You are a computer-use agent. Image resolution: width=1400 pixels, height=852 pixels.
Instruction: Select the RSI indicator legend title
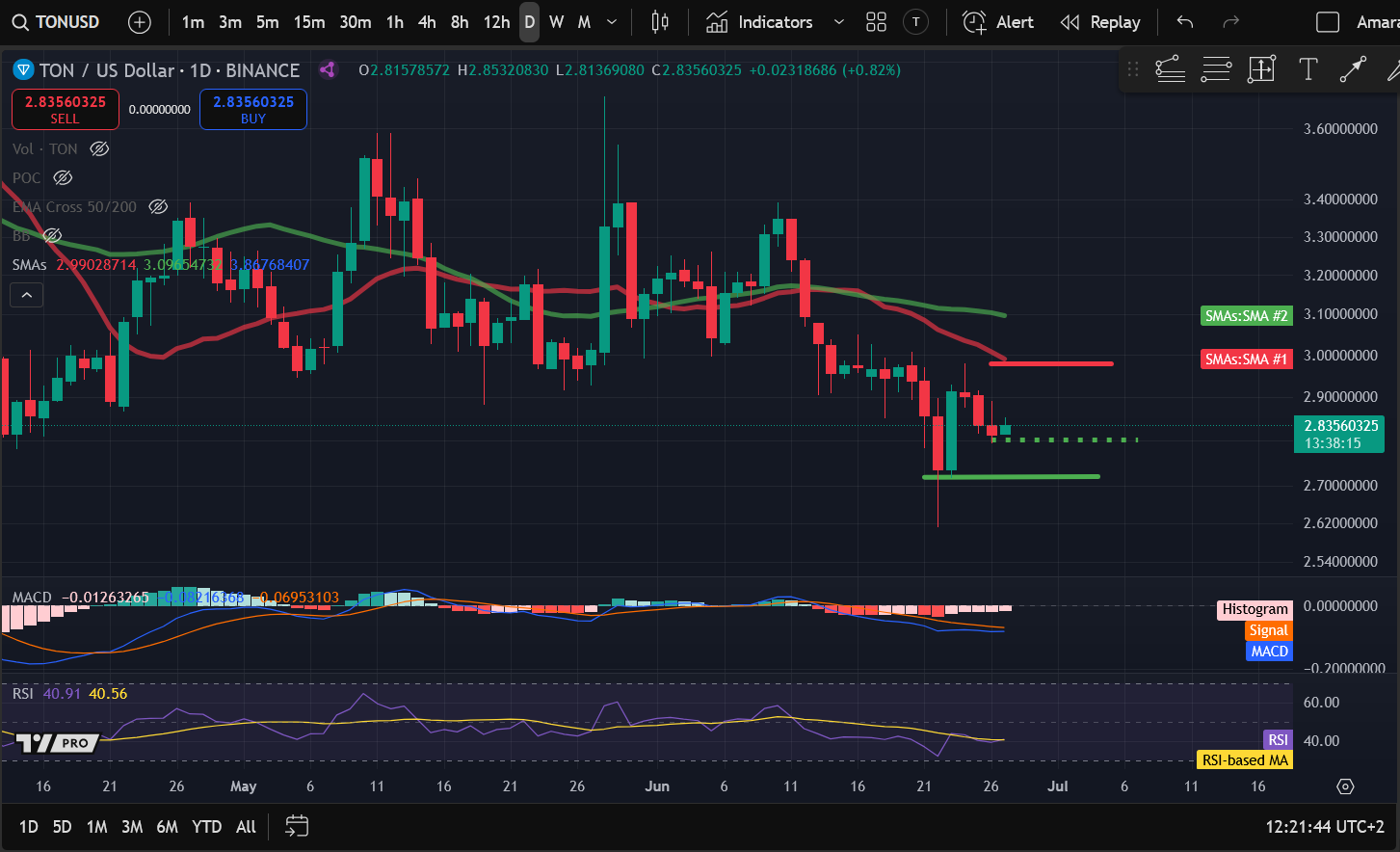tap(23, 694)
